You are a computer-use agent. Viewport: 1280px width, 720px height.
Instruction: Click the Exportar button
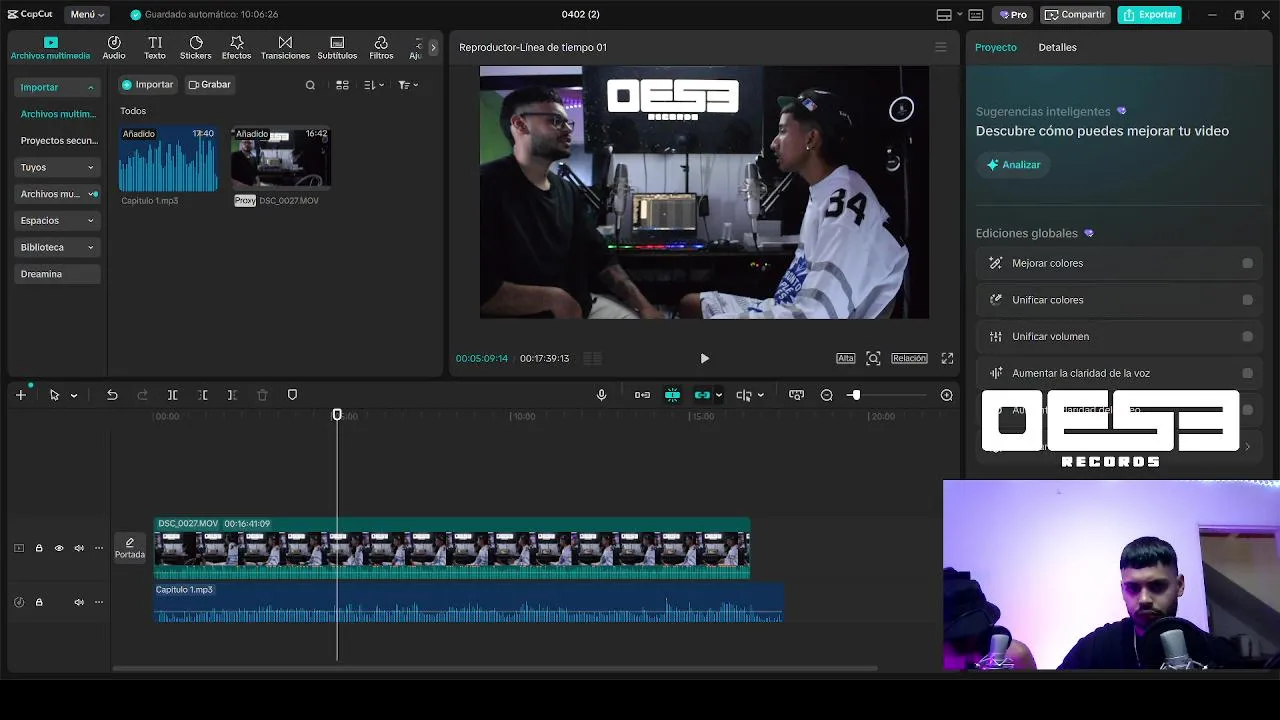tap(1149, 14)
